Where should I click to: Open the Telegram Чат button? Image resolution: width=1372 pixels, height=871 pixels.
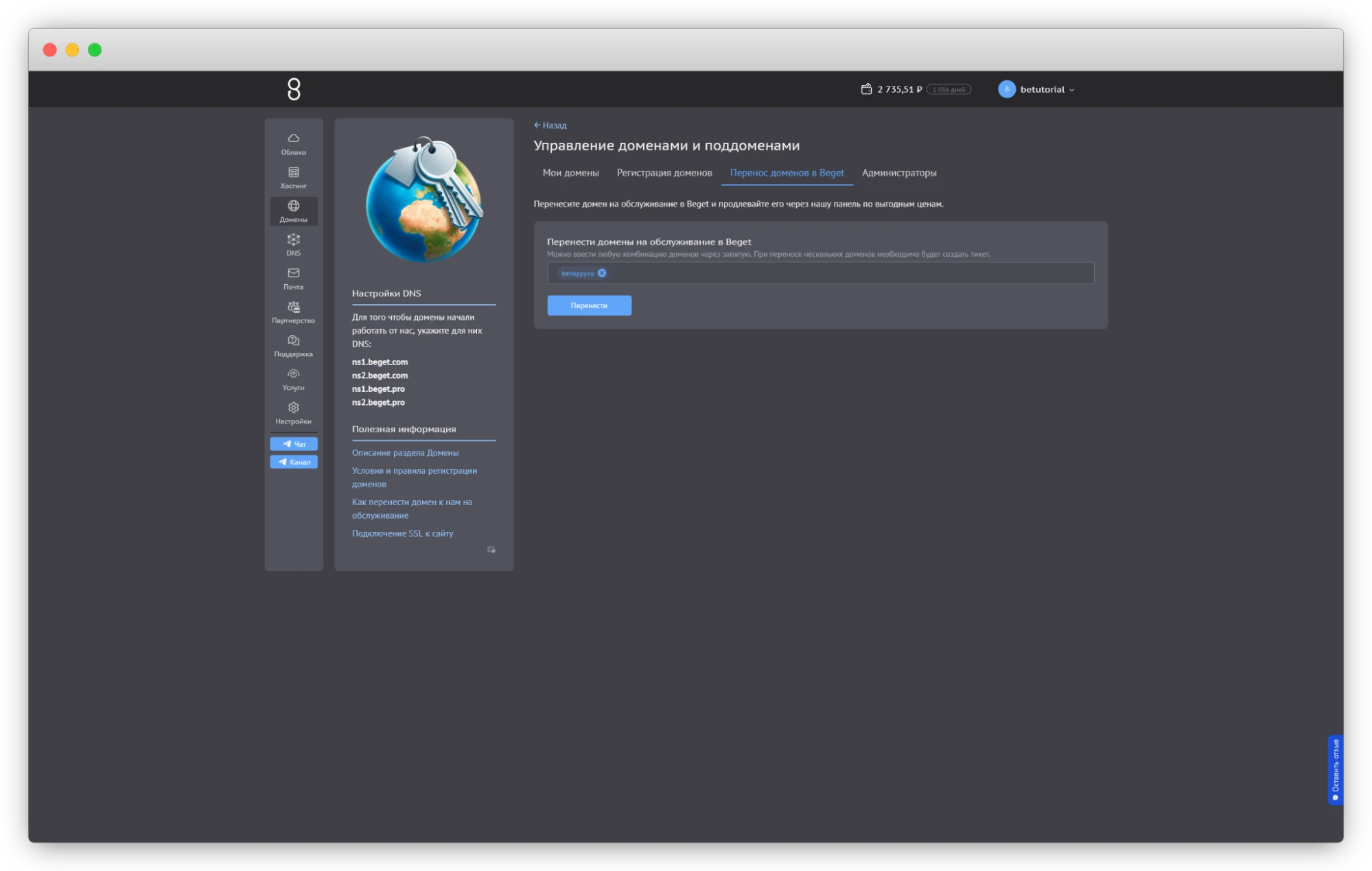click(294, 444)
